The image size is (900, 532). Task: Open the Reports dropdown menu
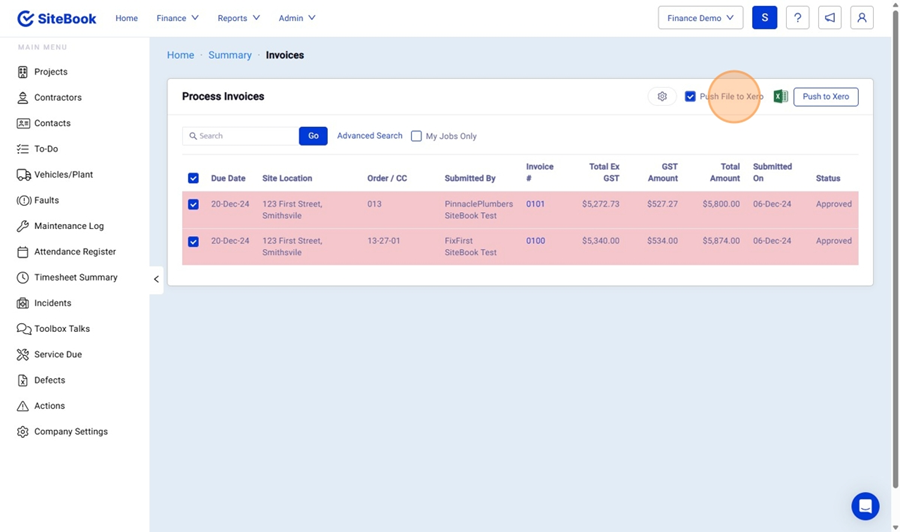(x=238, y=18)
